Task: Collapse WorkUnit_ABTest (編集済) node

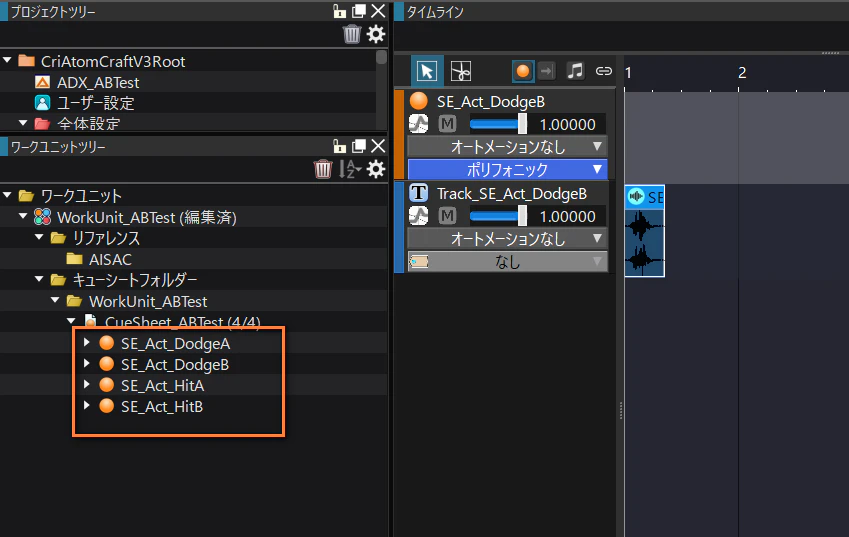Action: point(23,217)
